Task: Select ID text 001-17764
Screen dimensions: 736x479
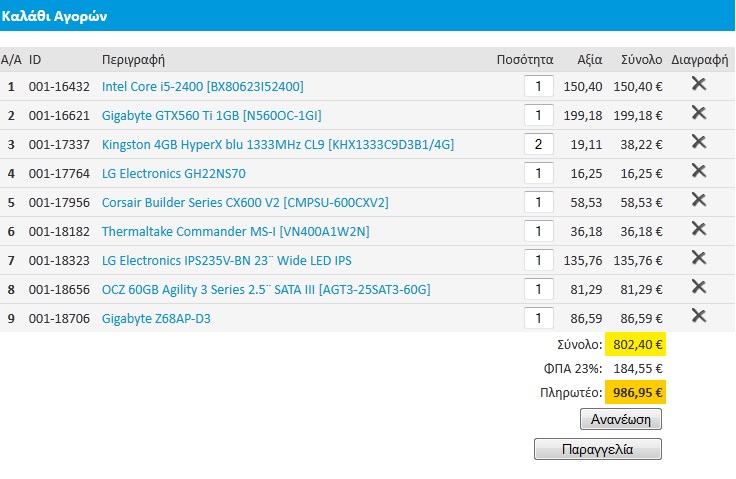Action: click(59, 174)
